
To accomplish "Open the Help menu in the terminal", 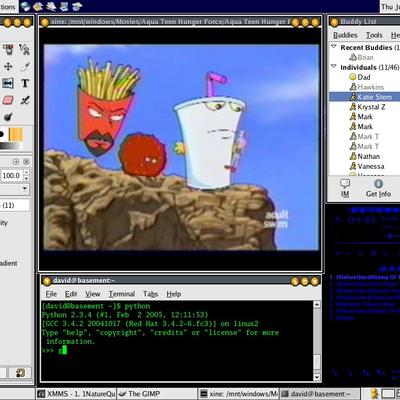I will [x=174, y=294].
